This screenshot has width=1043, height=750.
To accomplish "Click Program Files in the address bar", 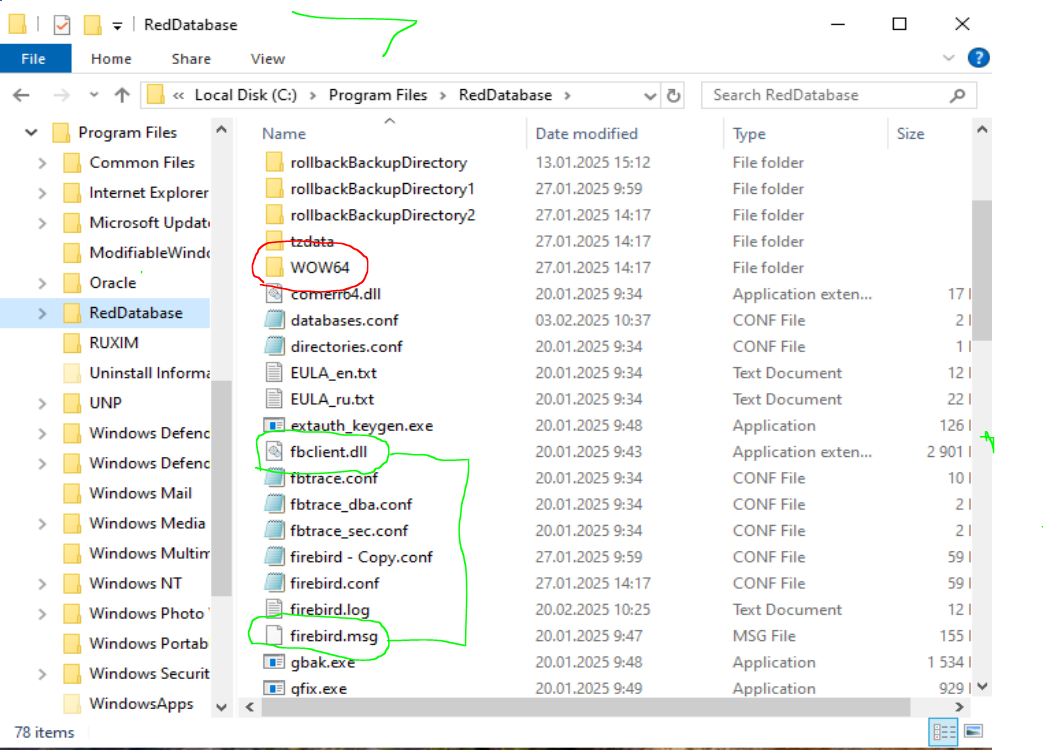I will 378,95.
